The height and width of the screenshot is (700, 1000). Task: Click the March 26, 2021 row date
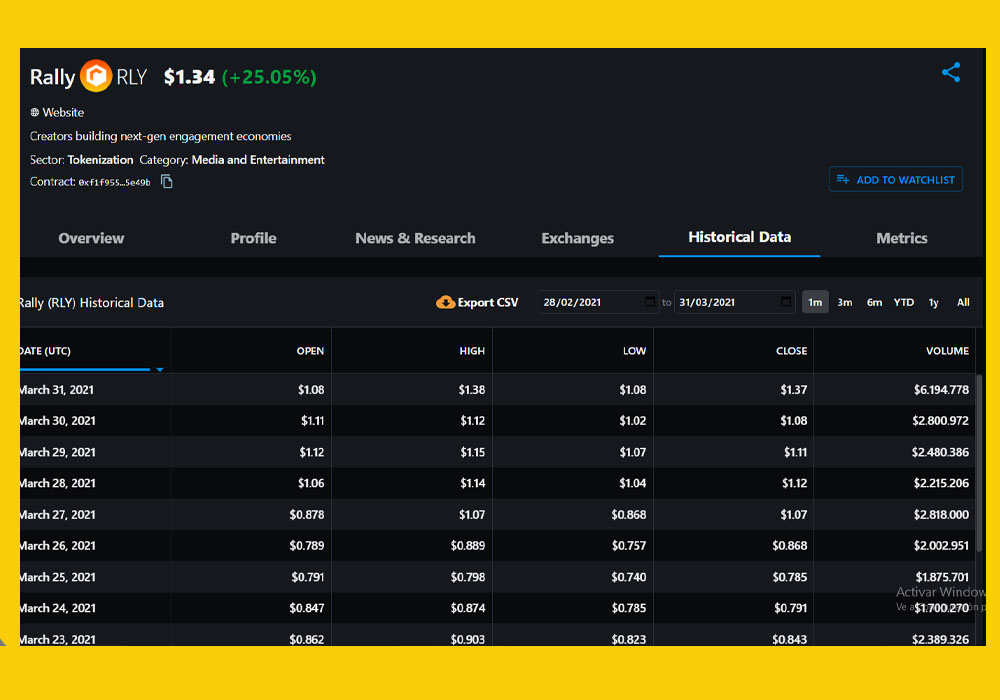pyautogui.click(x=57, y=546)
